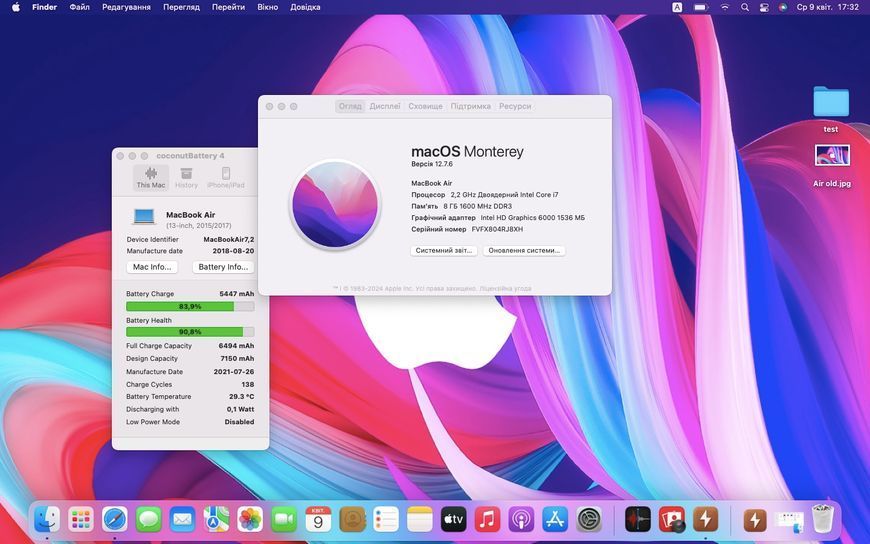Launch FaceTime from the Dock

[284, 520]
